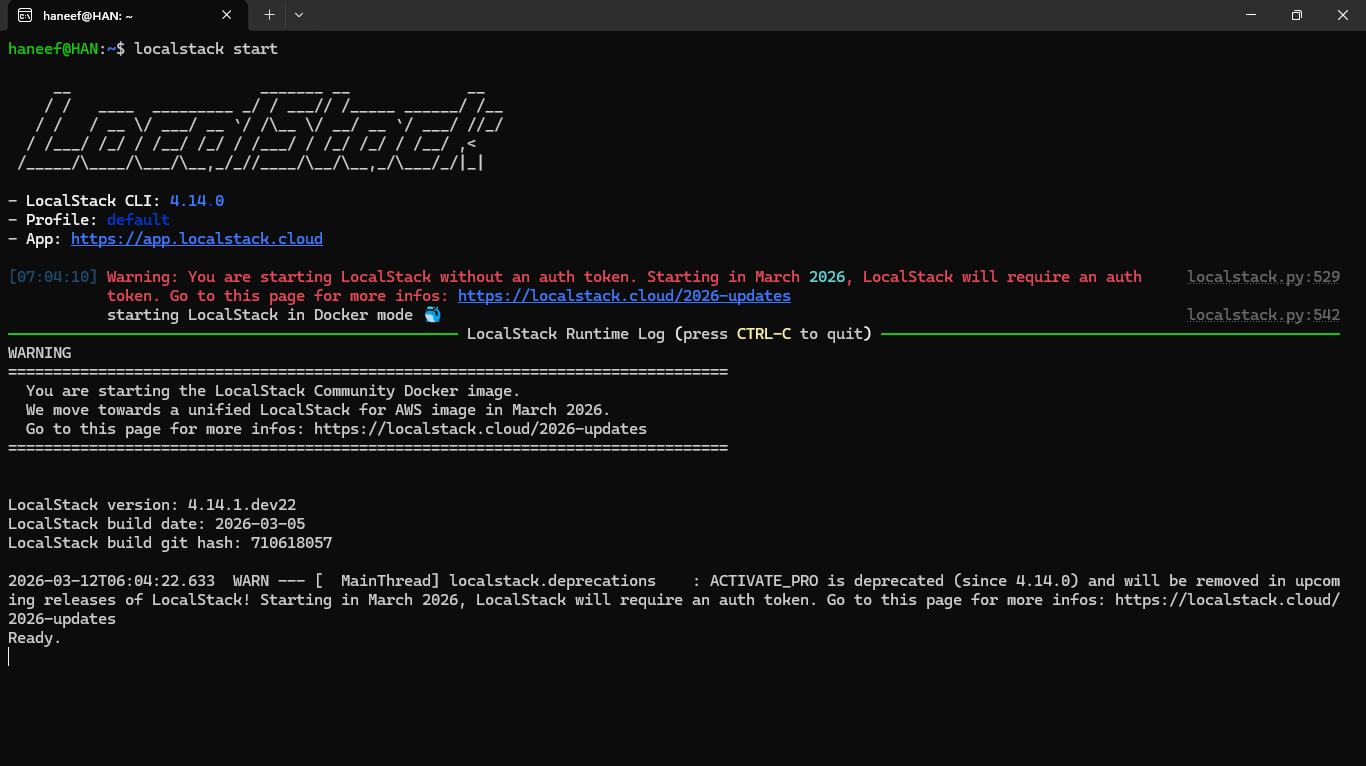Click the build git hash 710618057
1366x766 pixels.
point(292,543)
